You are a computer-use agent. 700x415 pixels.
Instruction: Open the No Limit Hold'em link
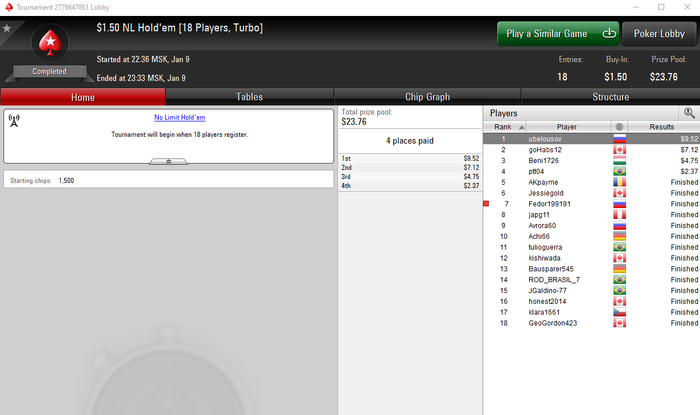[x=179, y=117]
